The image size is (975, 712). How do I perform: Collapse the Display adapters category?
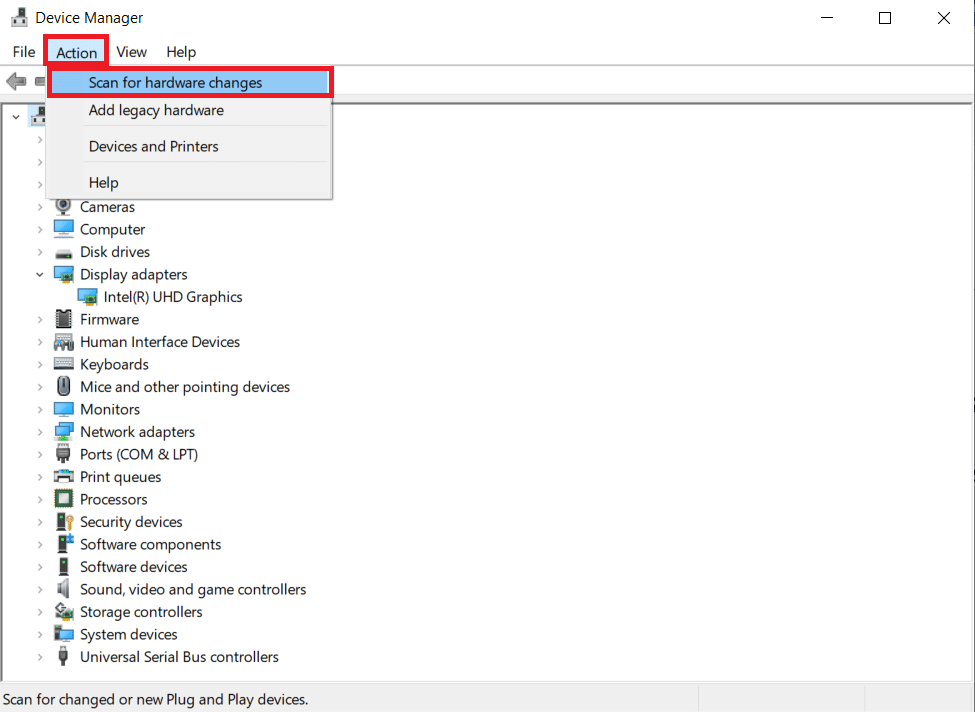40,274
